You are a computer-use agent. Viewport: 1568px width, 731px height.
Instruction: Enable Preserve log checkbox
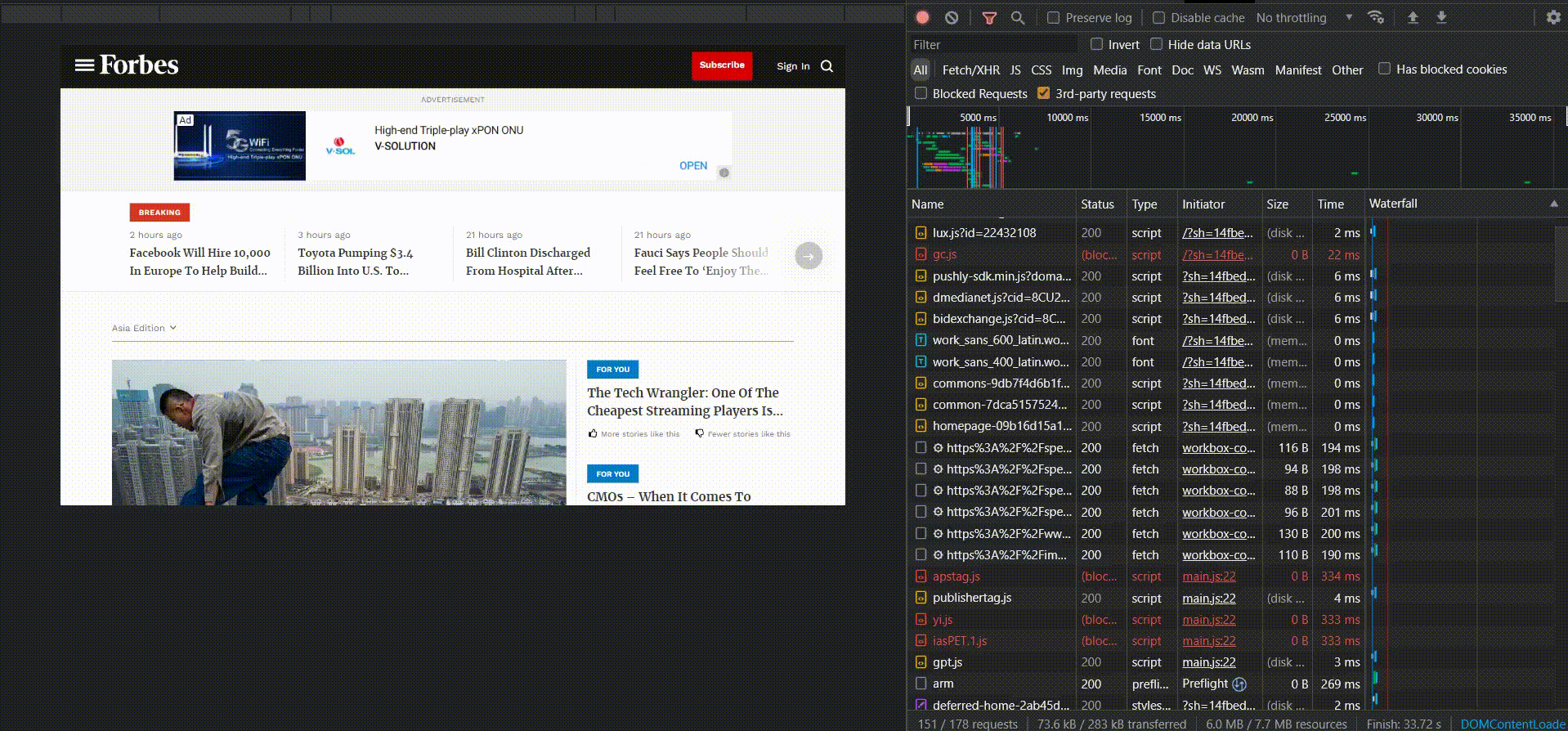tap(1054, 18)
